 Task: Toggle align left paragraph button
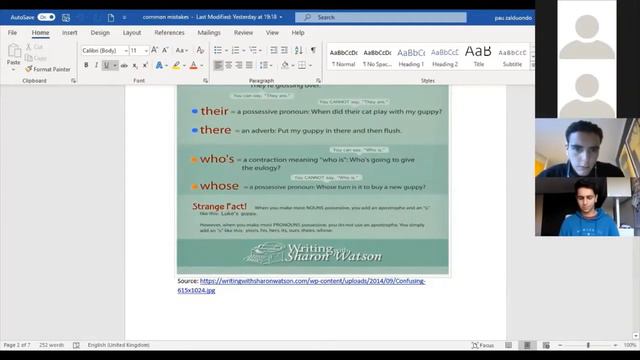[218, 65]
